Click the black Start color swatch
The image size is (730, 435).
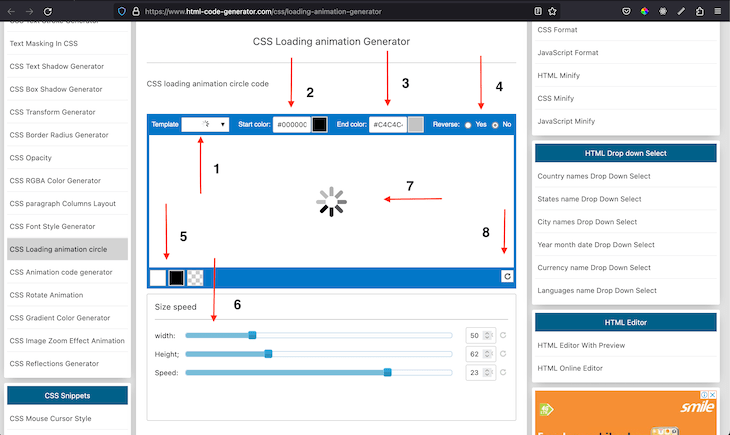point(319,124)
